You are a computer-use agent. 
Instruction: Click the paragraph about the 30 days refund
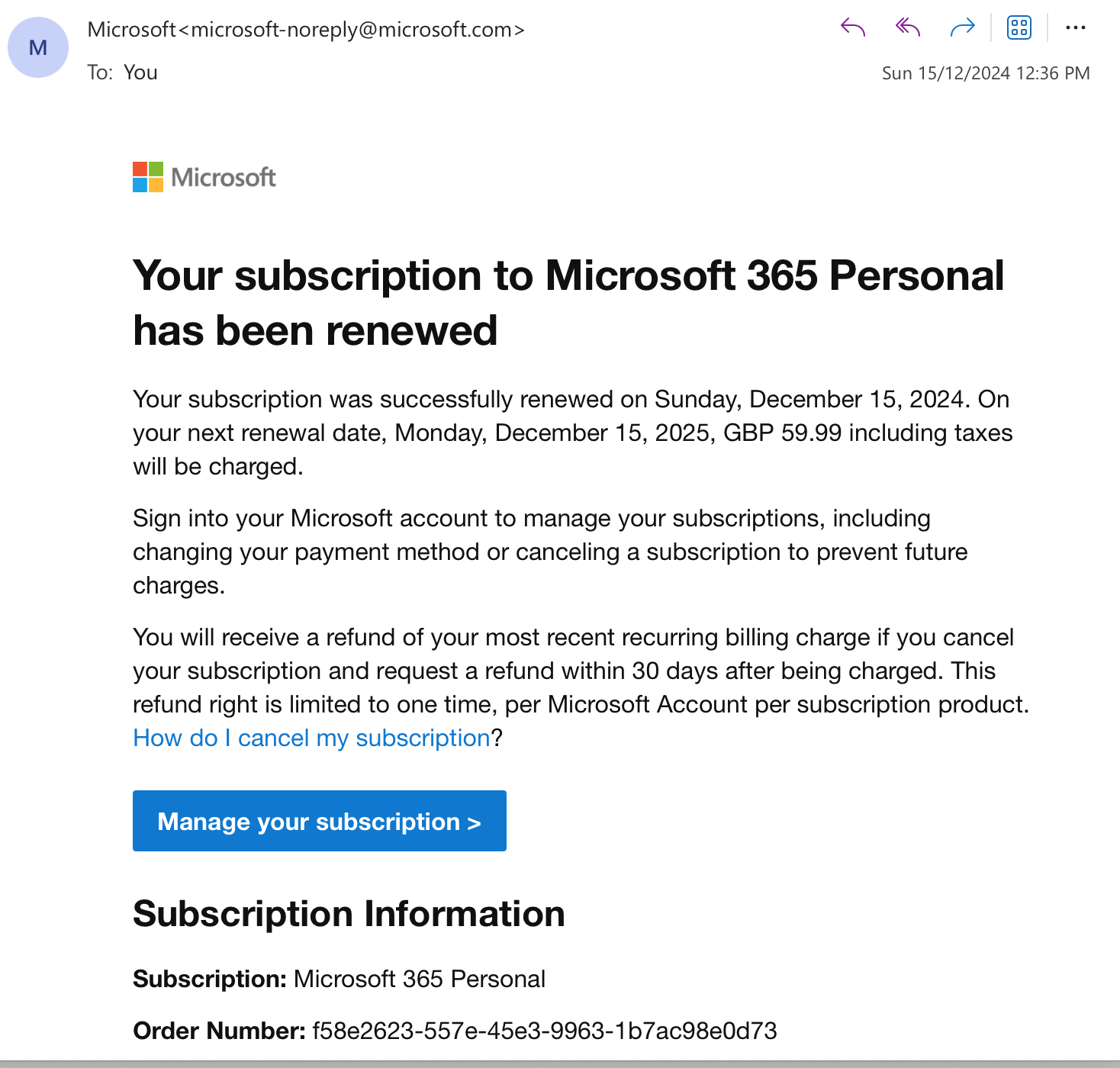581,687
